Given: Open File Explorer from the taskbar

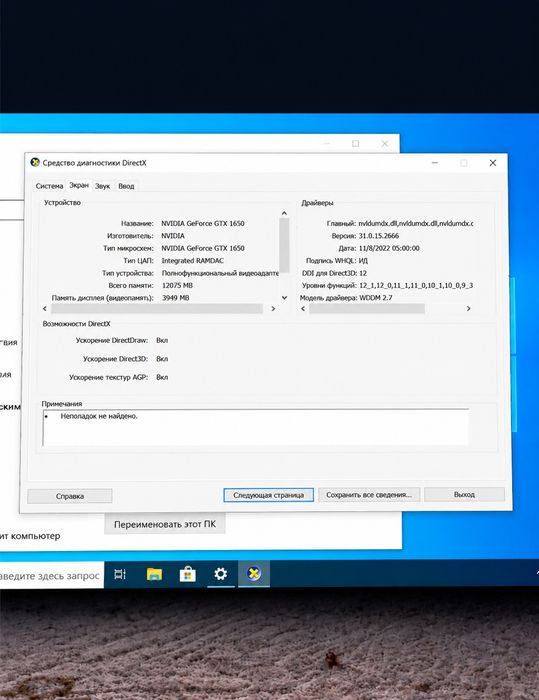Looking at the screenshot, I should pos(154,574).
